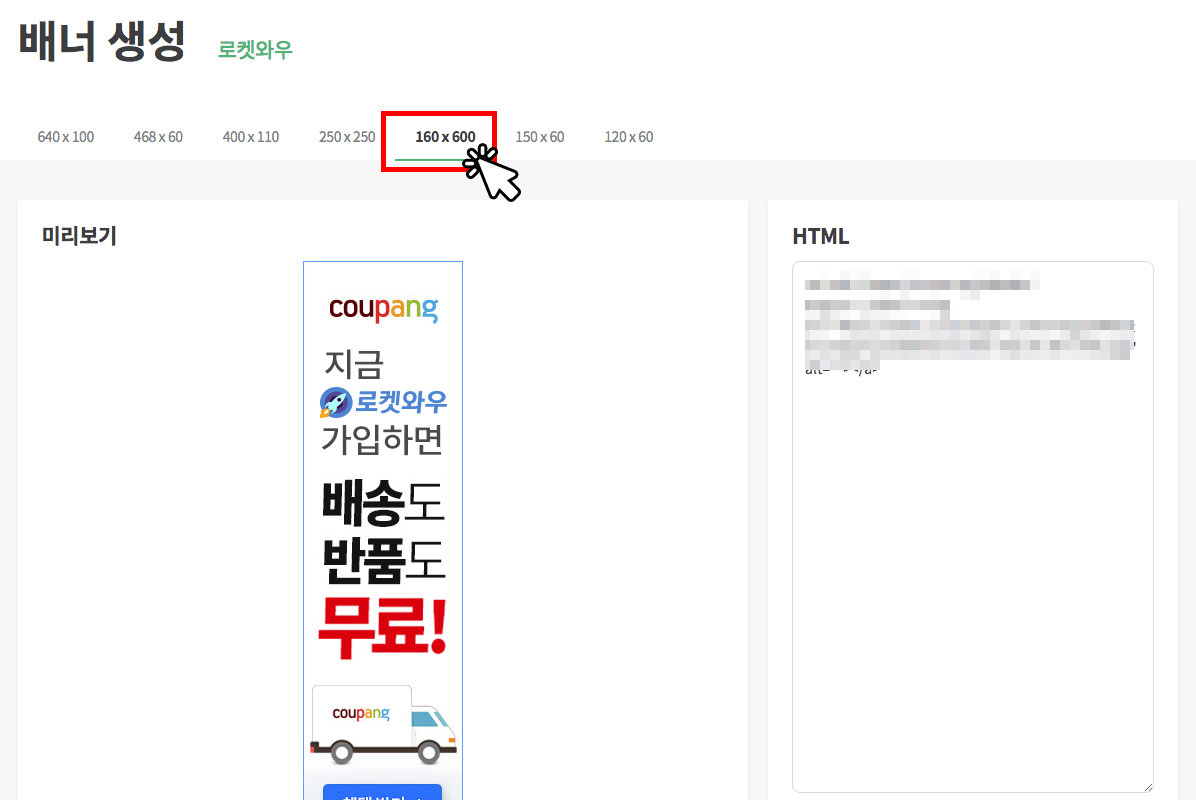The width and height of the screenshot is (1196, 800).
Task: Open the 250 x 250 banner tab
Action: (x=347, y=137)
